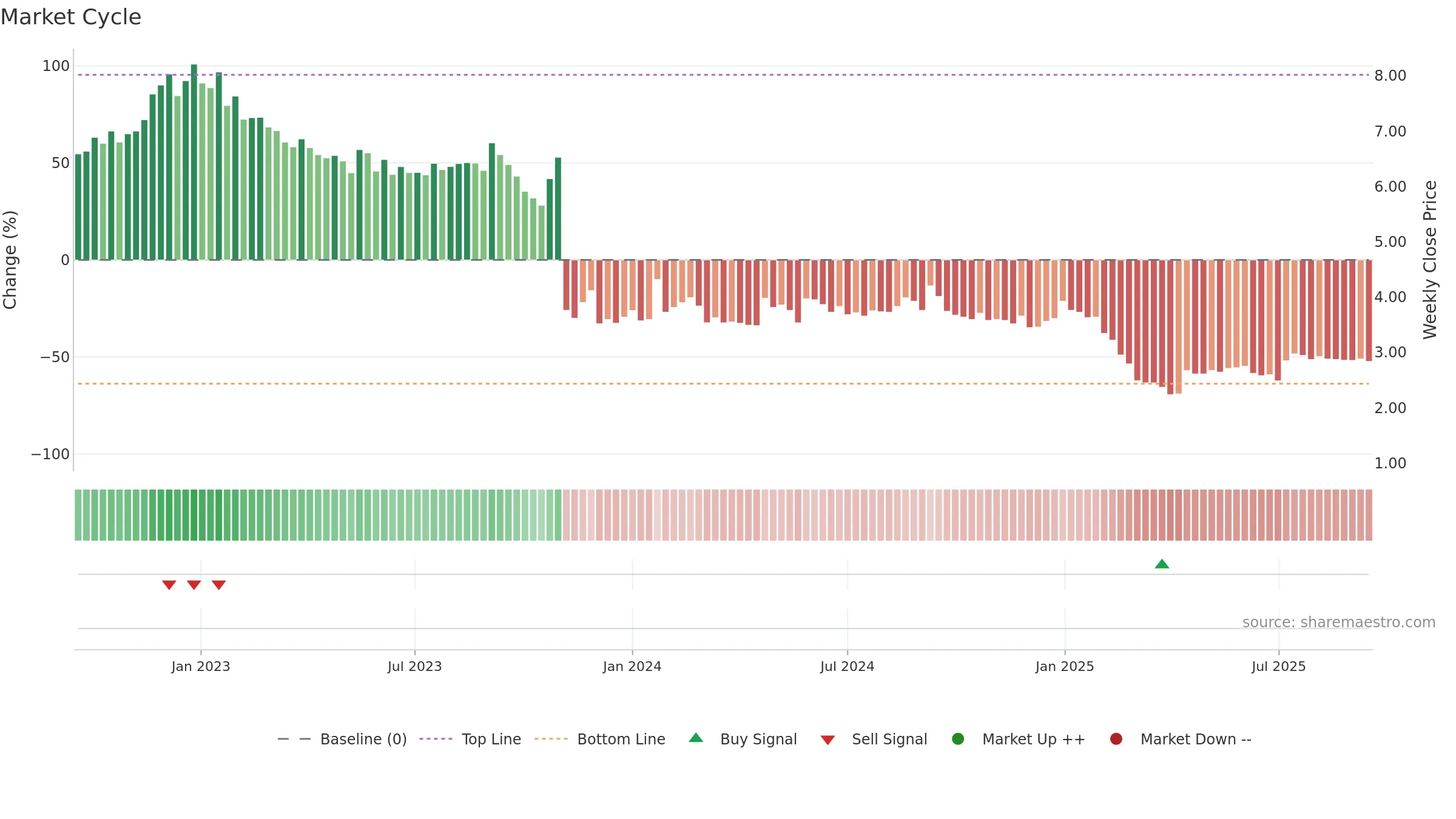
Task: Click the Market Cycle chart title
Action: click(71, 17)
